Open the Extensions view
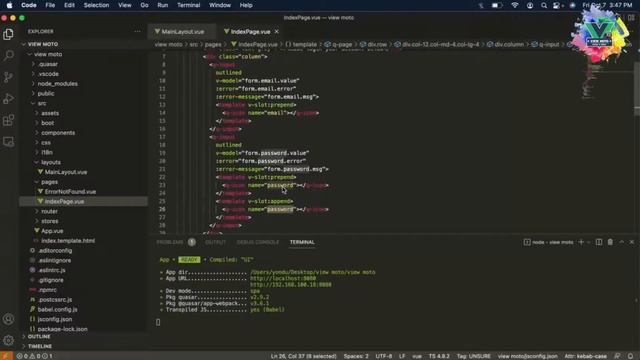The image size is (640, 360). tap(8, 120)
